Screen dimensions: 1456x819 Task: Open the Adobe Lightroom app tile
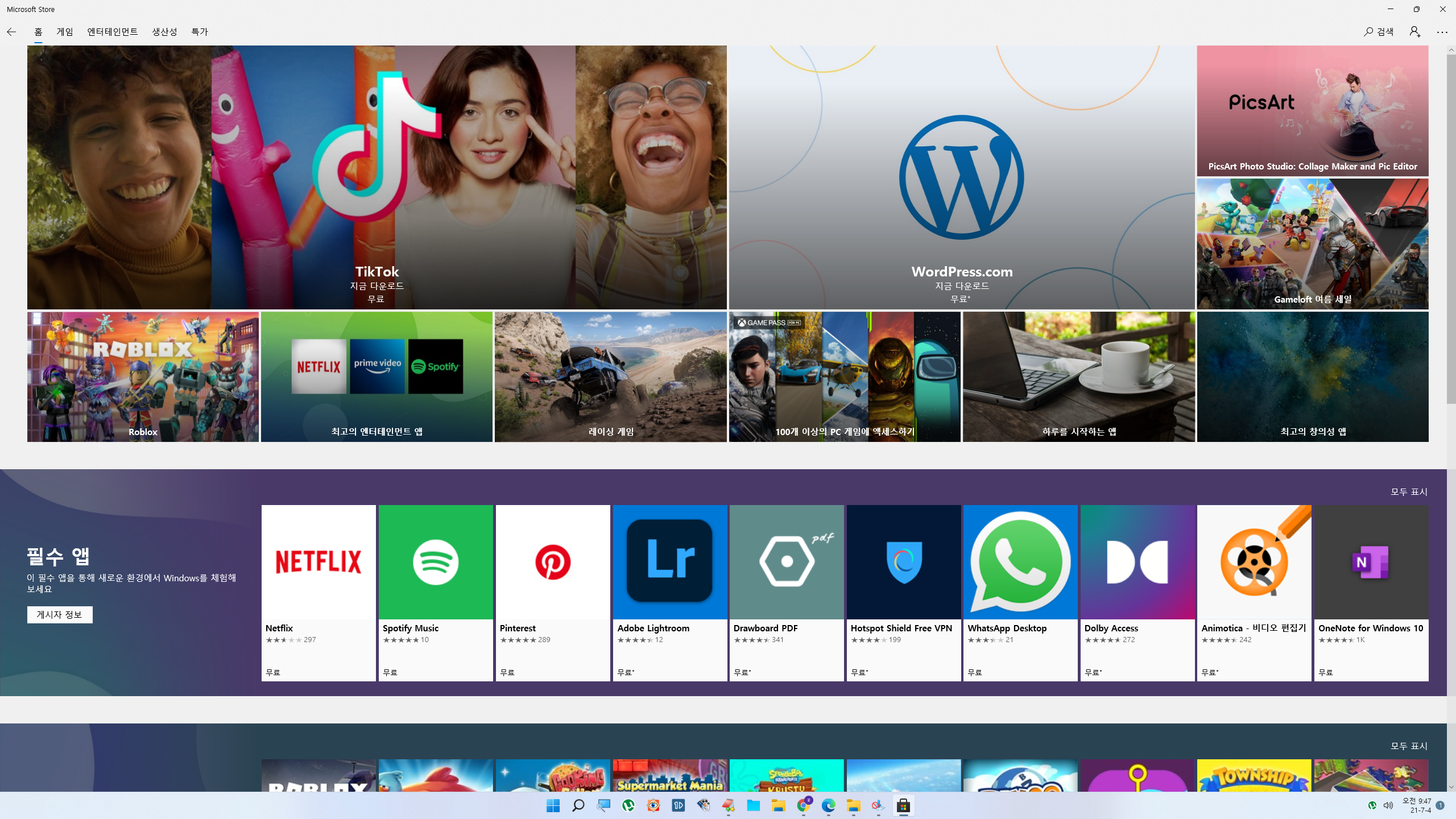(670, 591)
